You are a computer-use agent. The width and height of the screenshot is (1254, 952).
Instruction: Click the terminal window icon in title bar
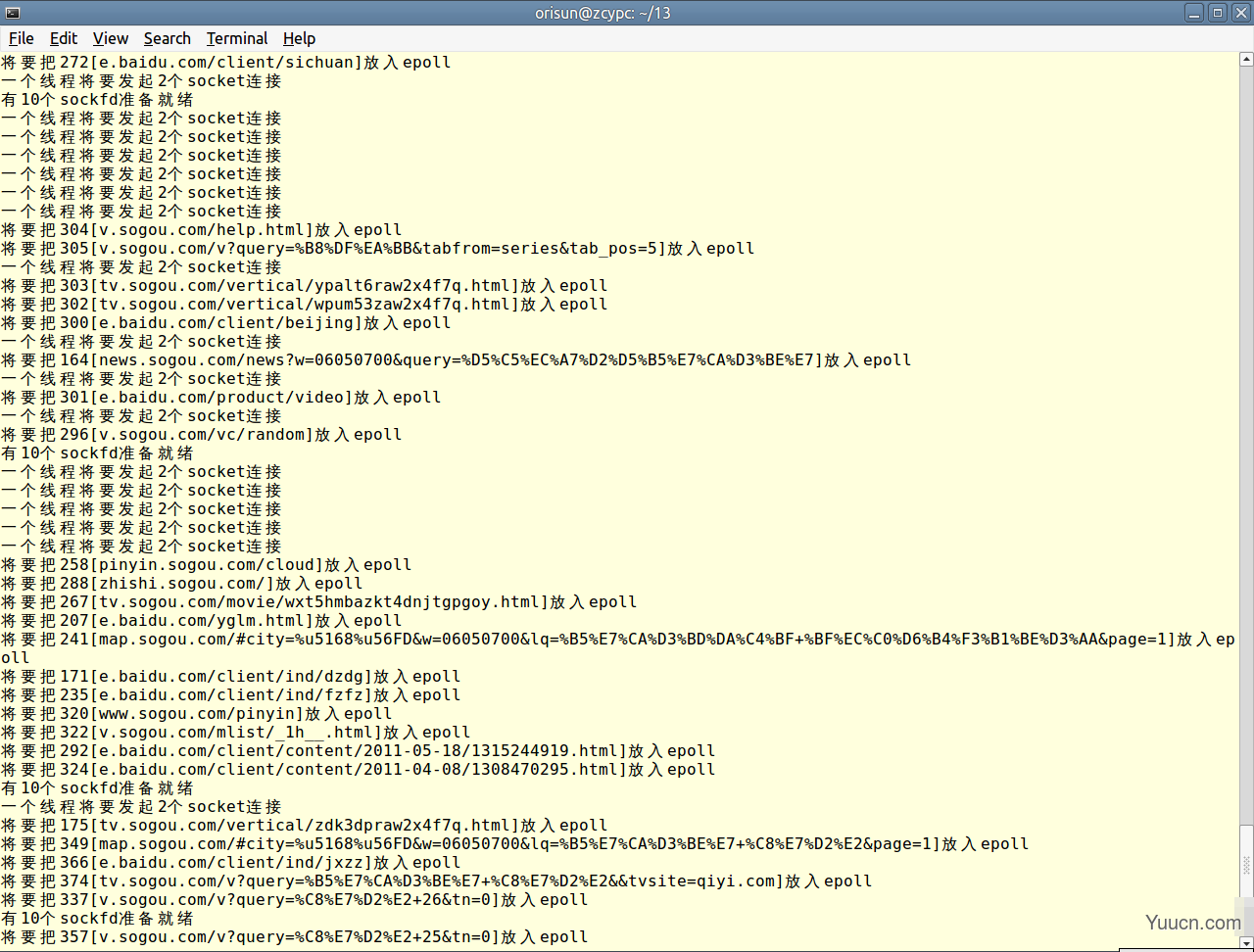pos(12,13)
